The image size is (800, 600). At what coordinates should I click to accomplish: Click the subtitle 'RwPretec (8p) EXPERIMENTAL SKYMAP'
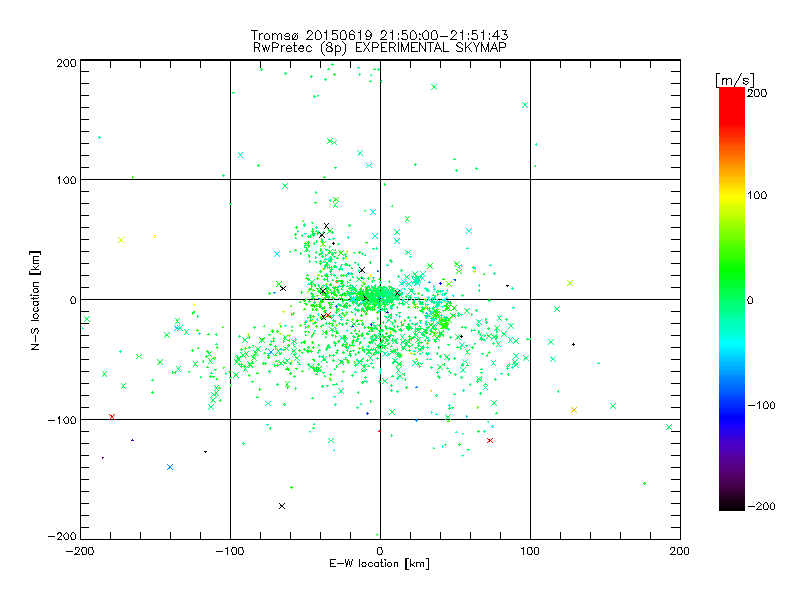[x=379, y=48]
